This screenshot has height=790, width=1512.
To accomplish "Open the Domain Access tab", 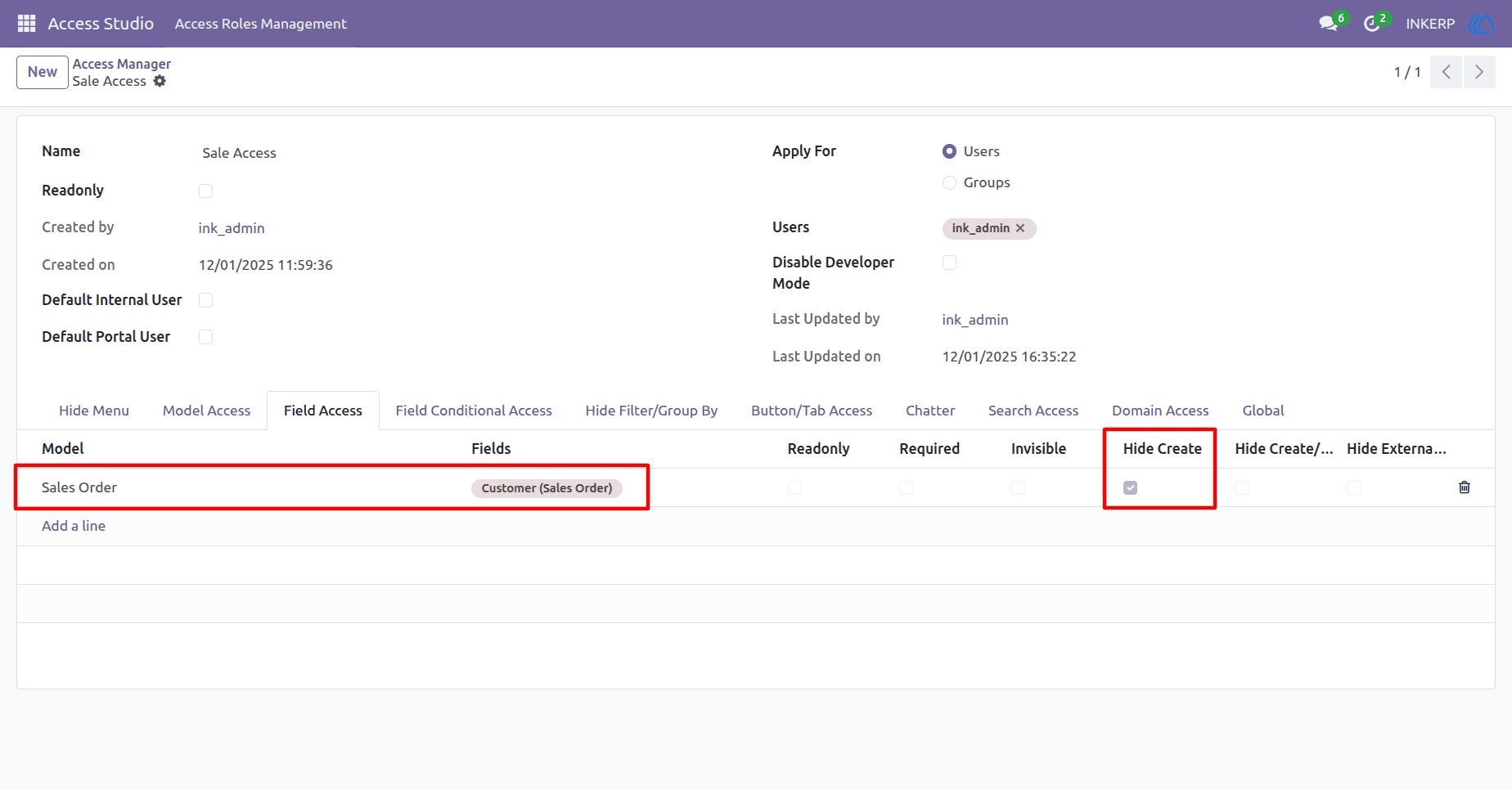I will click(x=1160, y=411).
